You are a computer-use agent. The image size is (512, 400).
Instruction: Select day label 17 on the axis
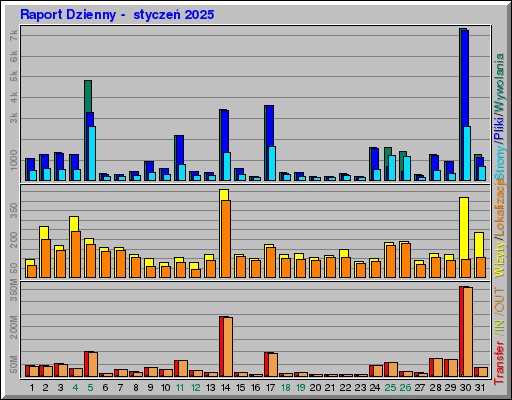270,388
